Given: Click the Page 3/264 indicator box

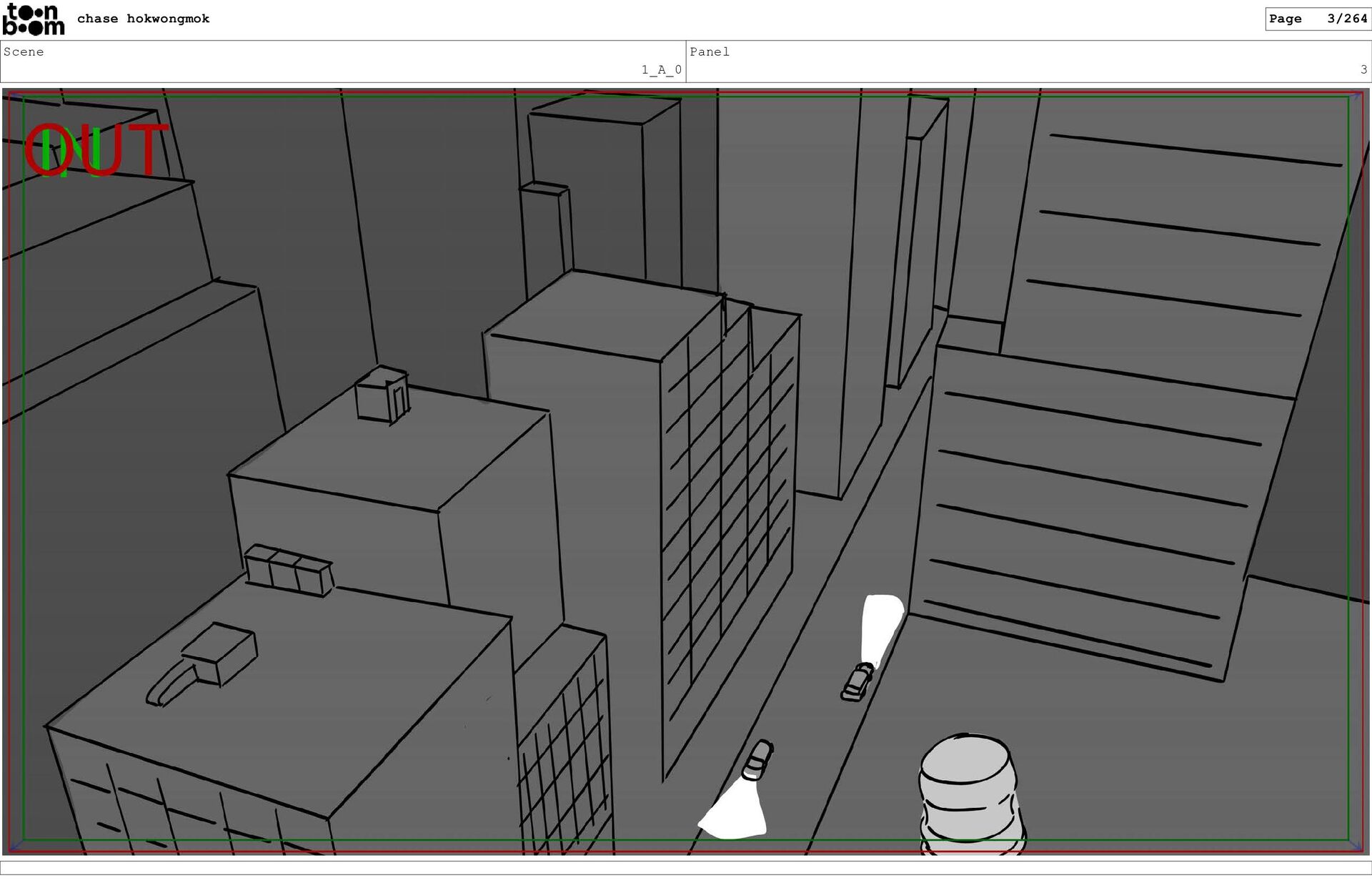Looking at the screenshot, I should click(x=1318, y=19).
